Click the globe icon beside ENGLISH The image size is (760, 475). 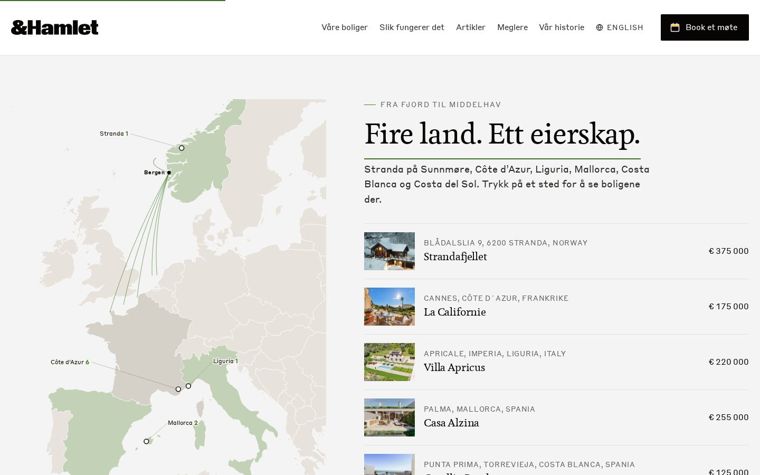(x=600, y=28)
